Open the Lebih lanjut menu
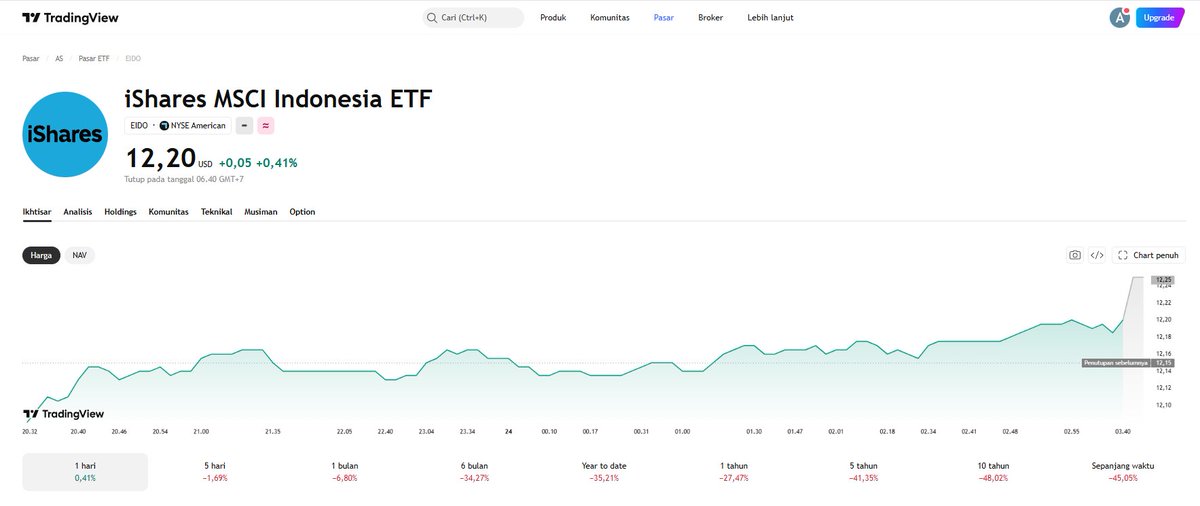The image size is (1200, 506). [x=770, y=17]
